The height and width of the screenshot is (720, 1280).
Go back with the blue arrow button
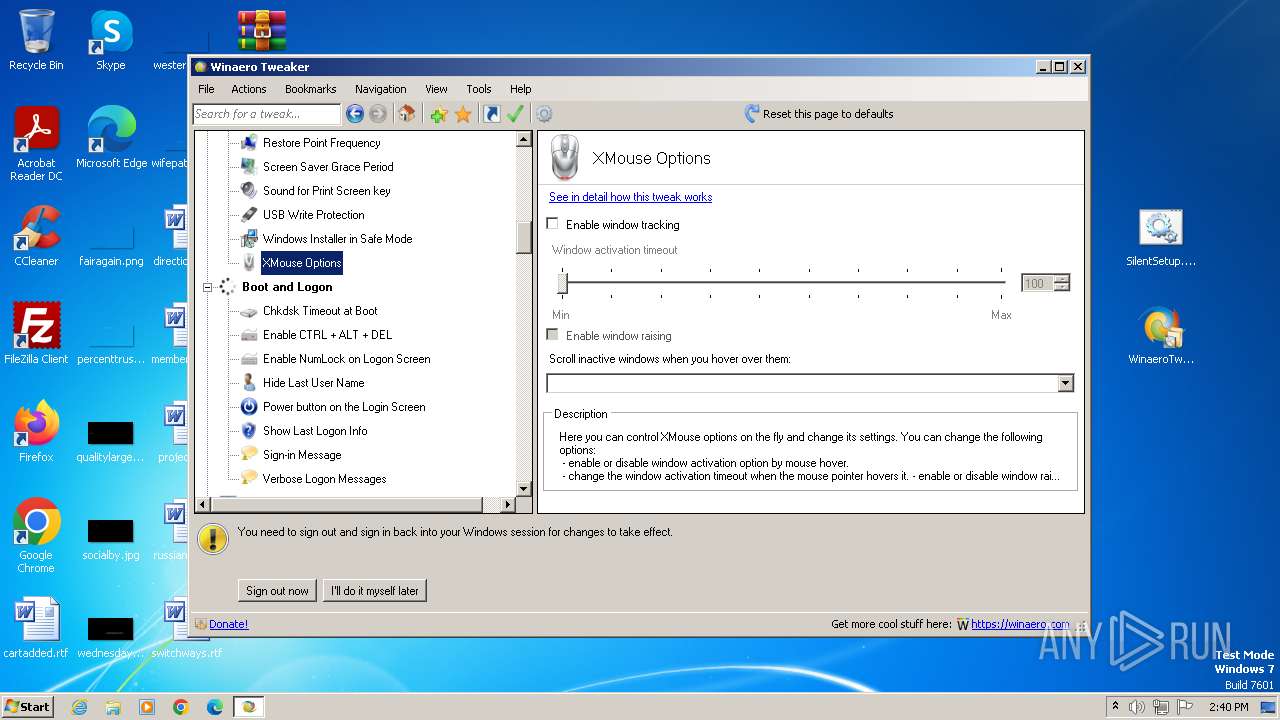click(x=354, y=114)
